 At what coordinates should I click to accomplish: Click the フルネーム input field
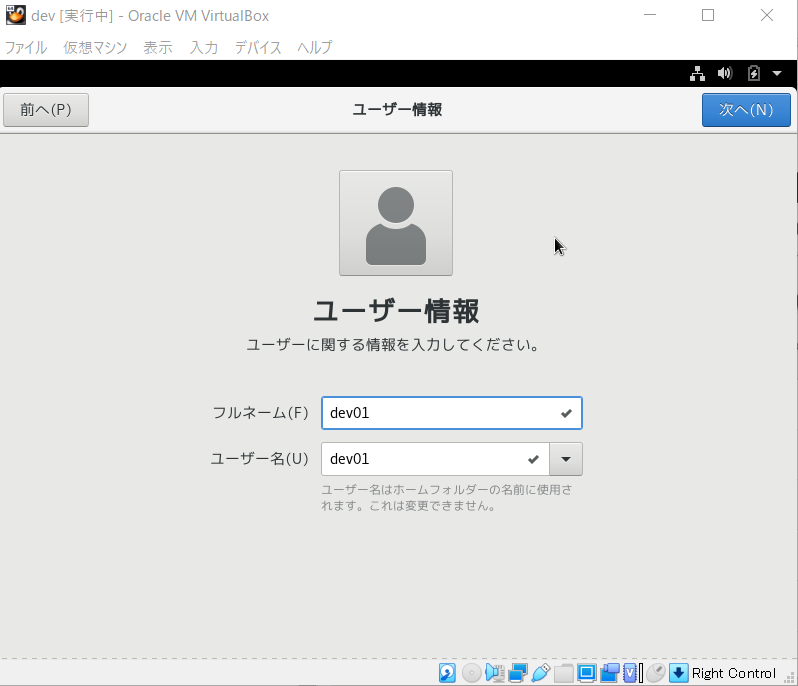[451, 413]
